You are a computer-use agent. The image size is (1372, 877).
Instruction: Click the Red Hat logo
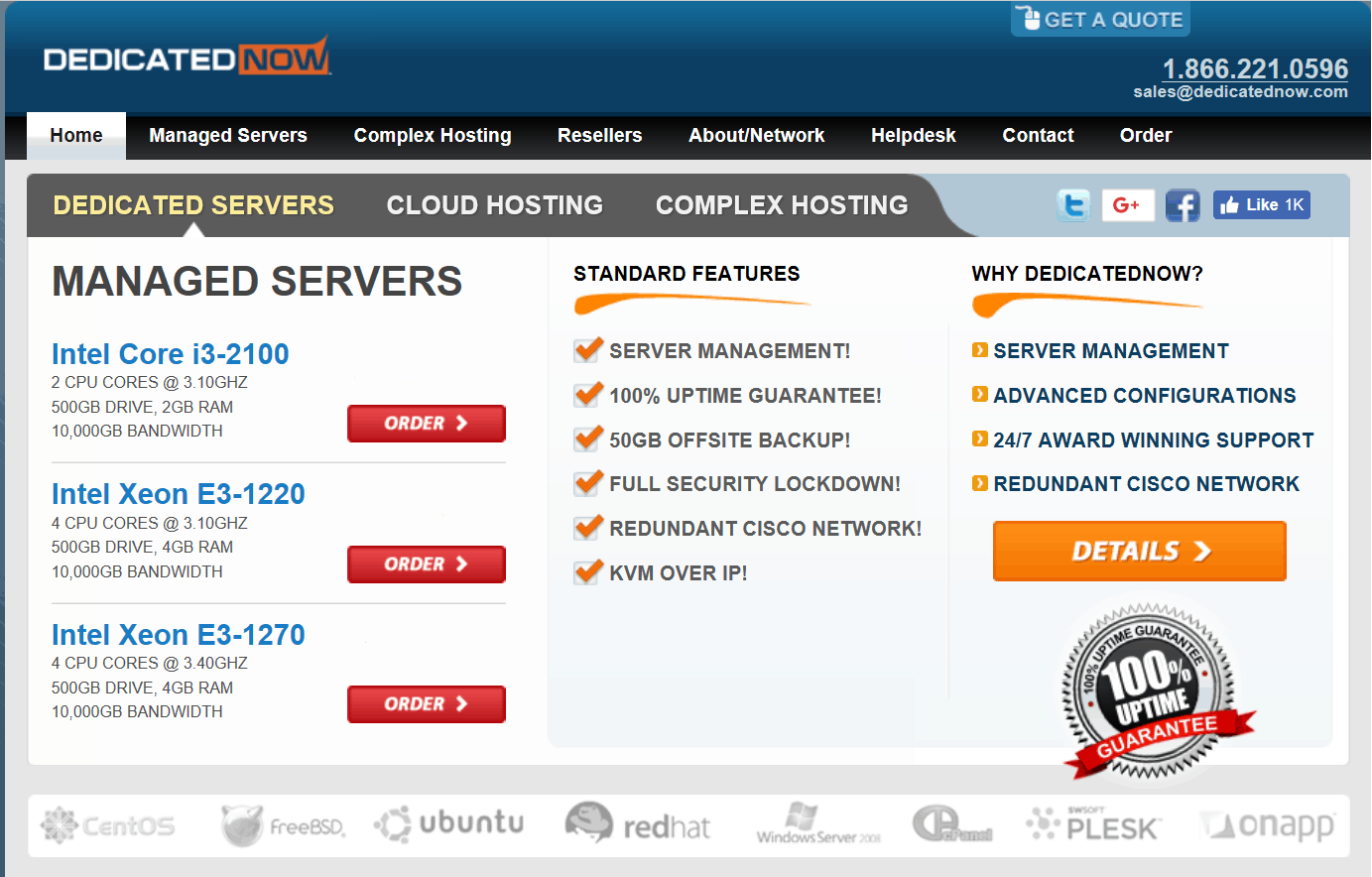pyautogui.click(x=638, y=824)
